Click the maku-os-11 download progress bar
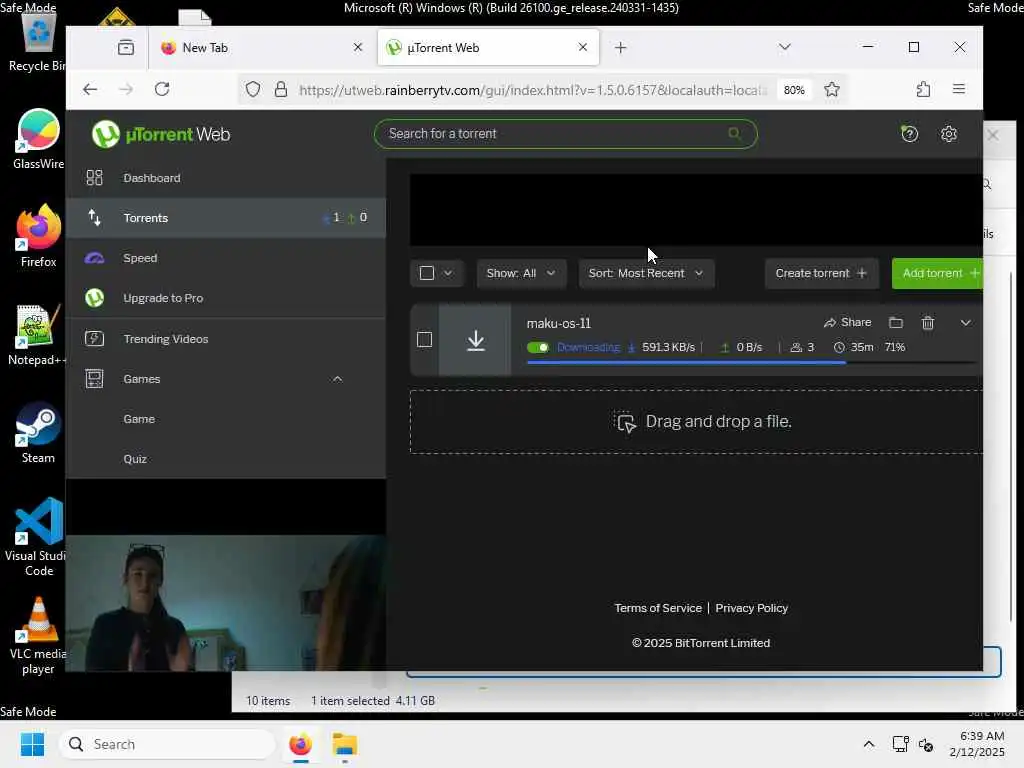 tap(752, 362)
